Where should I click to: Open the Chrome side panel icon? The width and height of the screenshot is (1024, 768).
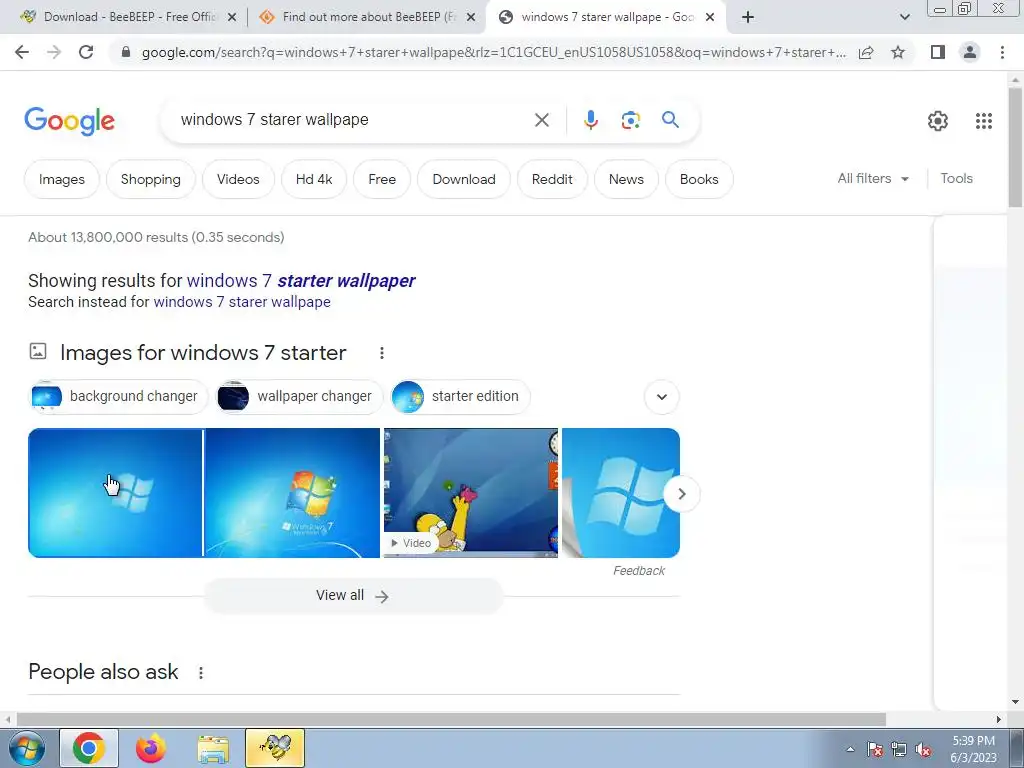[938, 52]
